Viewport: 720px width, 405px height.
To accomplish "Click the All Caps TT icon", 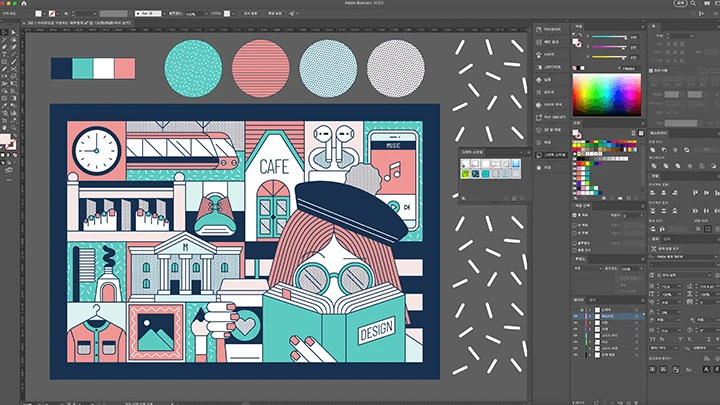I will pos(652,339).
